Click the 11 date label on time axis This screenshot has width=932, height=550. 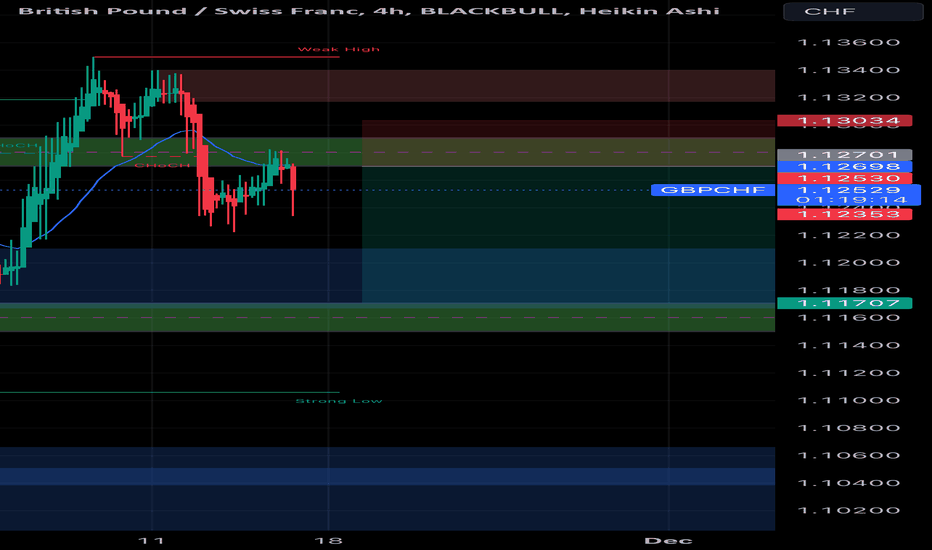click(151, 540)
